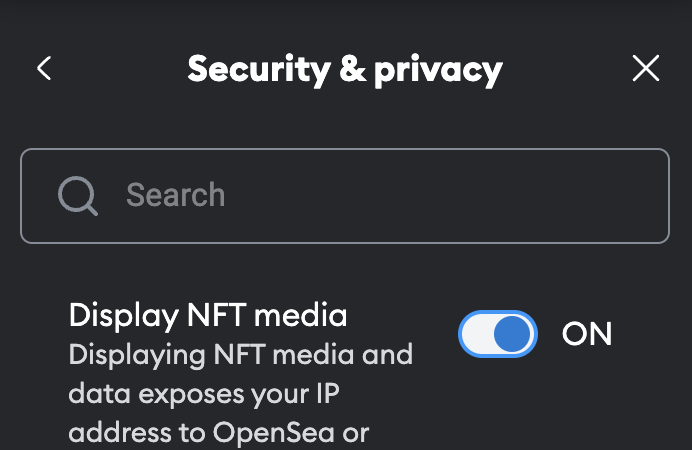692x450 pixels.
Task: Click the word OpenSea in the description
Action: (x=274, y=433)
